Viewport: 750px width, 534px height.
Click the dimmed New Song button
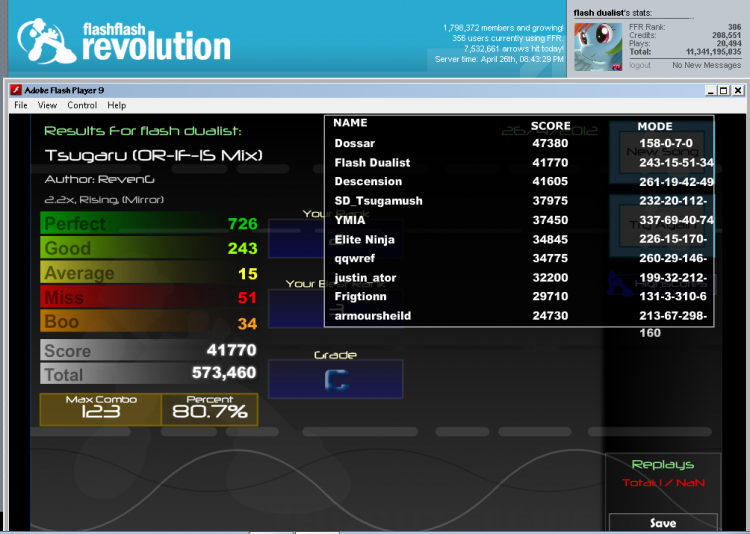662,151
